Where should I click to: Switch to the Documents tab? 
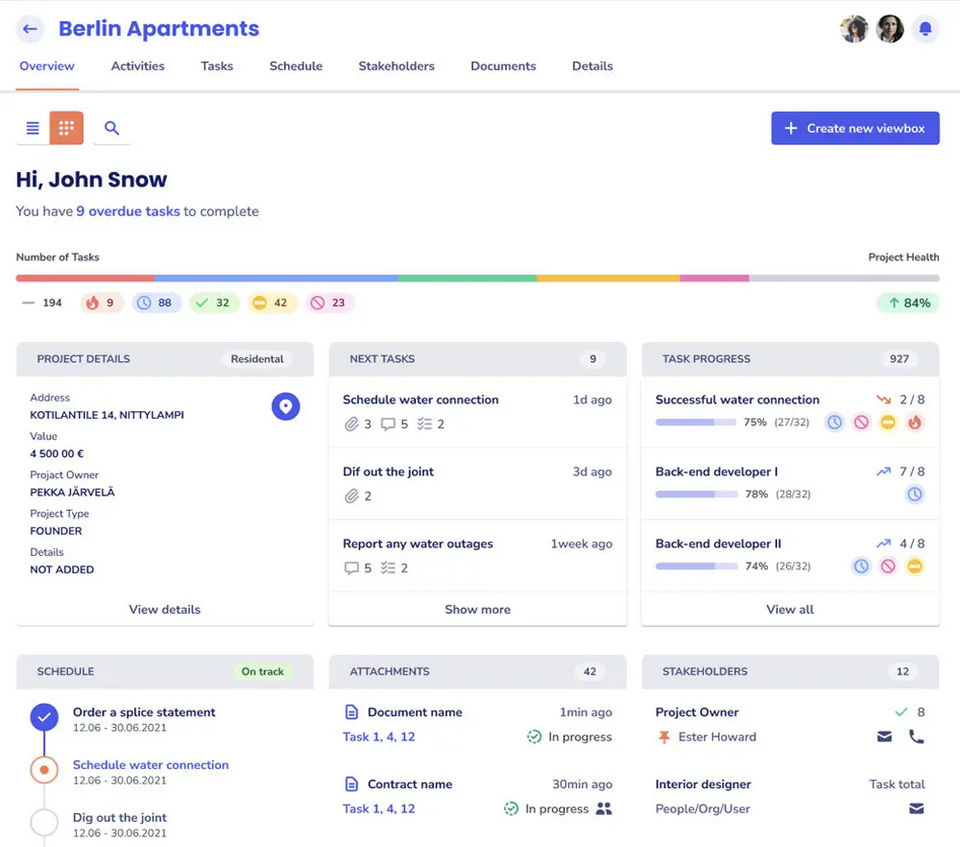(x=503, y=66)
